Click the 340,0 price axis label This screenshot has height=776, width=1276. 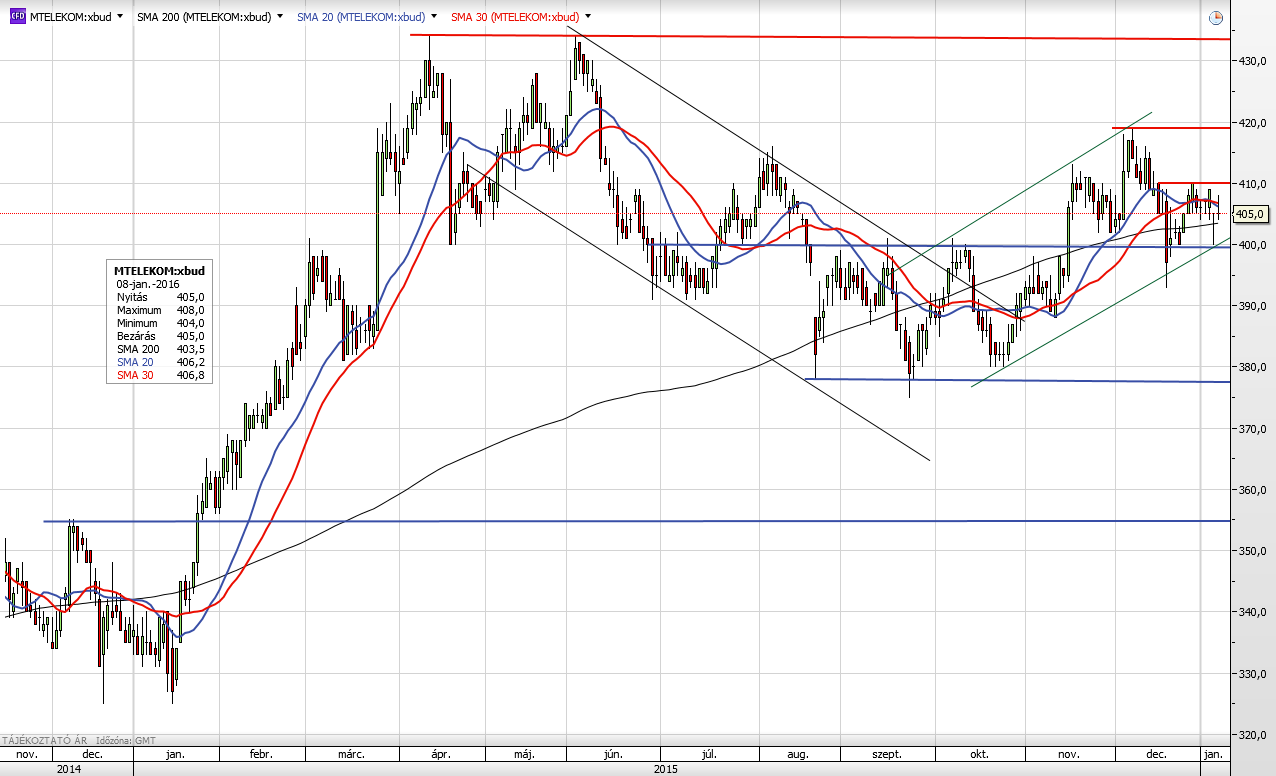coord(1254,612)
